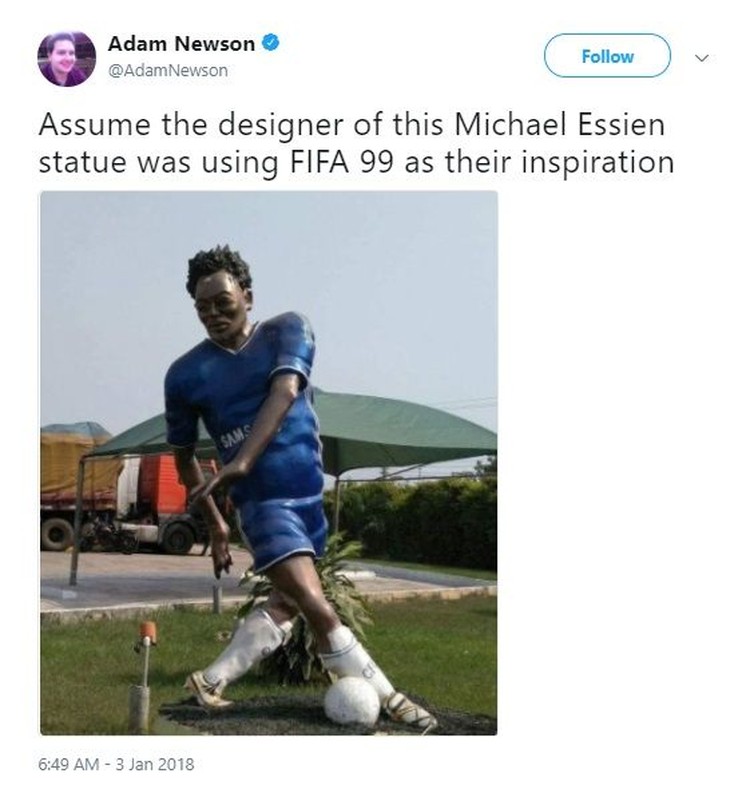The image size is (750, 785).
Task: Open the 6:49 AM tweet timestamp
Action: click(69, 764)
